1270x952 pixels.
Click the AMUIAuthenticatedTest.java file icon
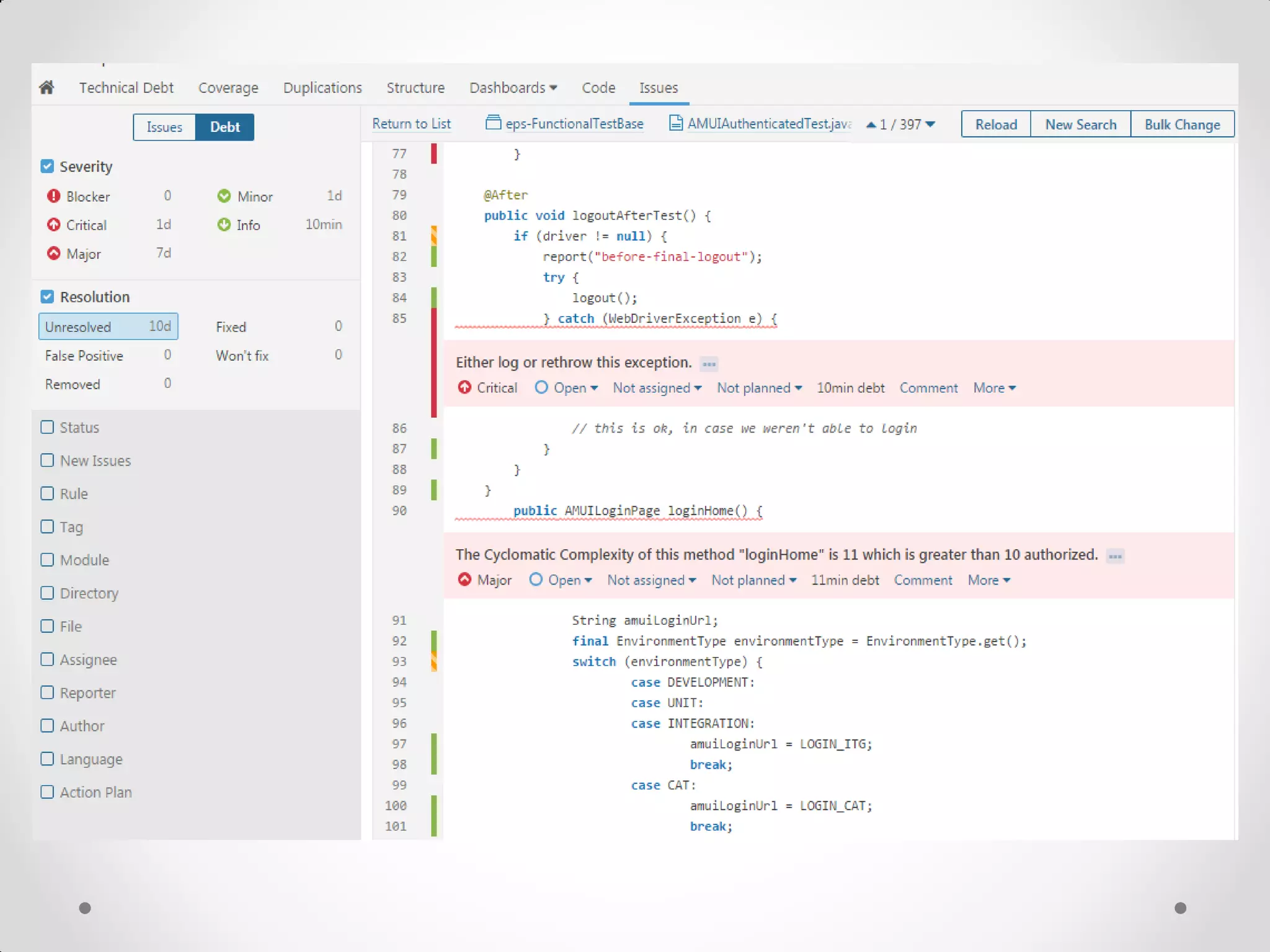click(676, 123)
